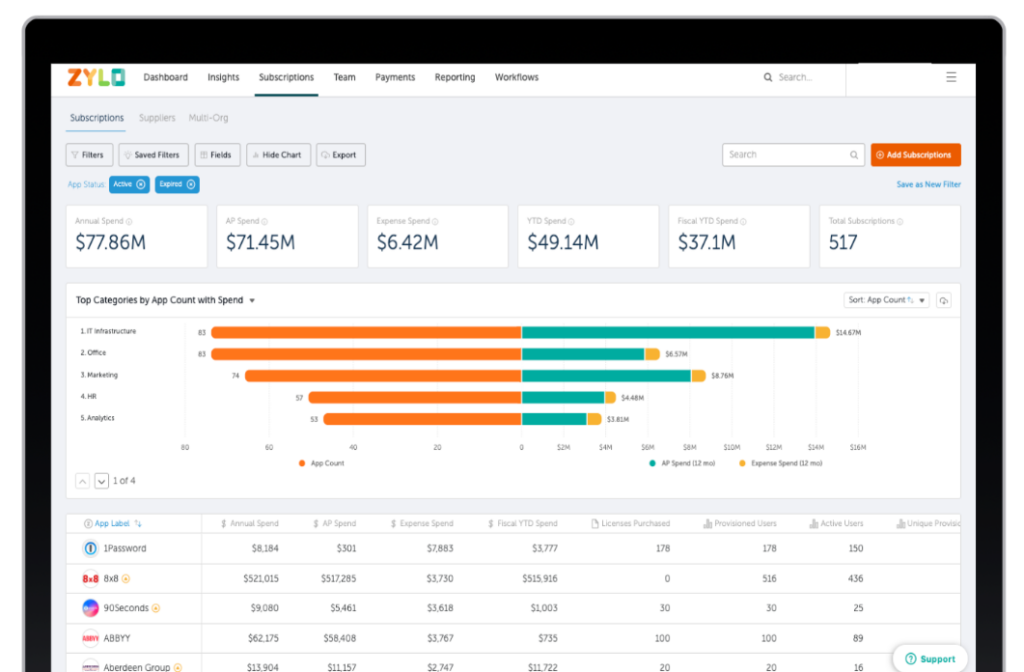The width and height of the screenshot is (1024, 672).
Task: Open the Sort: App Count dropdown
Action: (x=886, y=299)
